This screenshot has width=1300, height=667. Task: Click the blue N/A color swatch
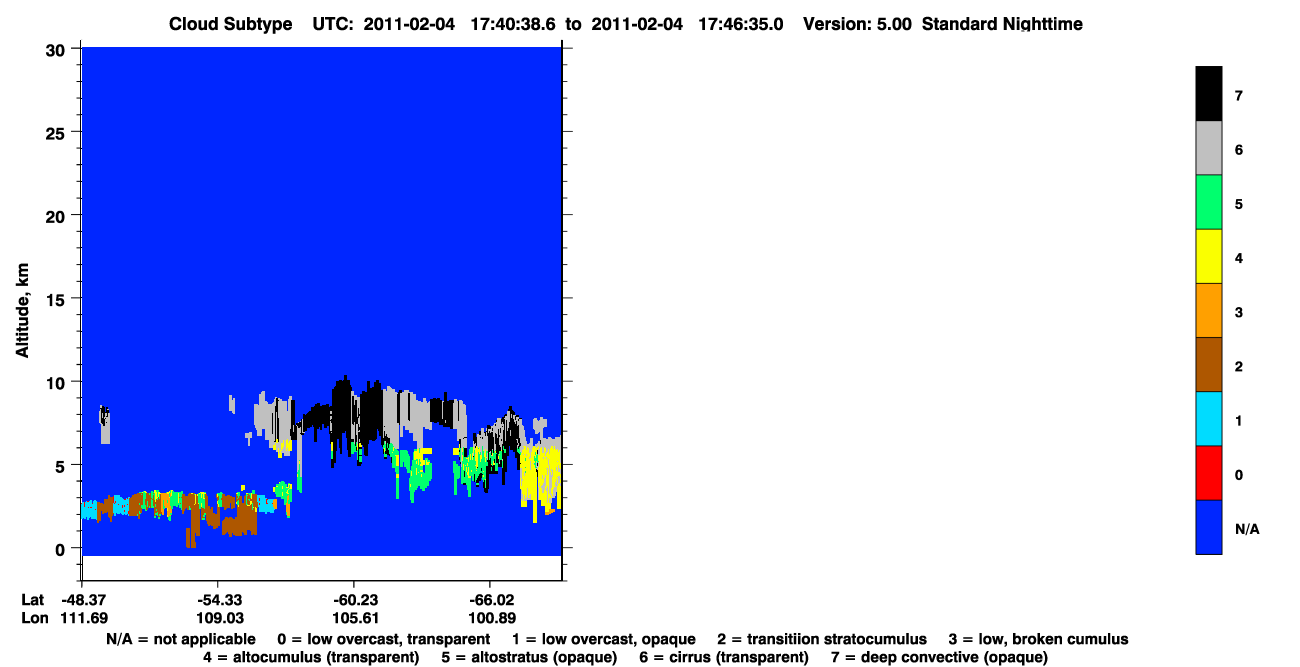pyautogui.click(x=1208, y=526)
